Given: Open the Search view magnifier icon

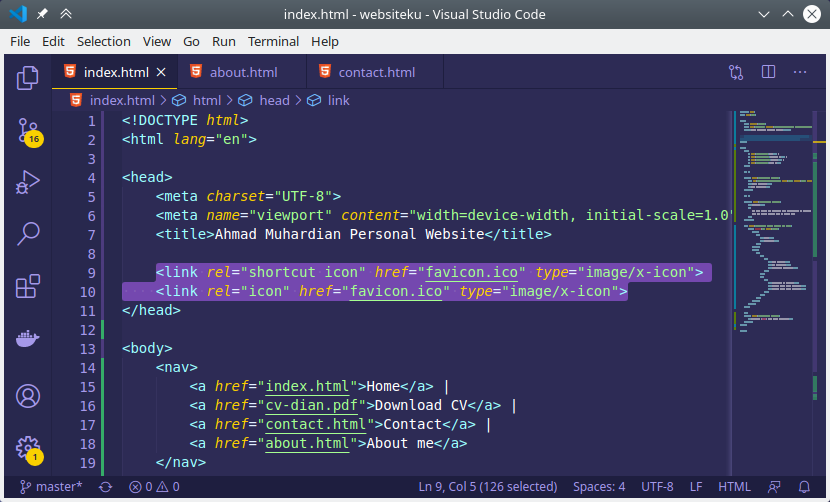Looking at the screenshot, I should coord(28,234).
